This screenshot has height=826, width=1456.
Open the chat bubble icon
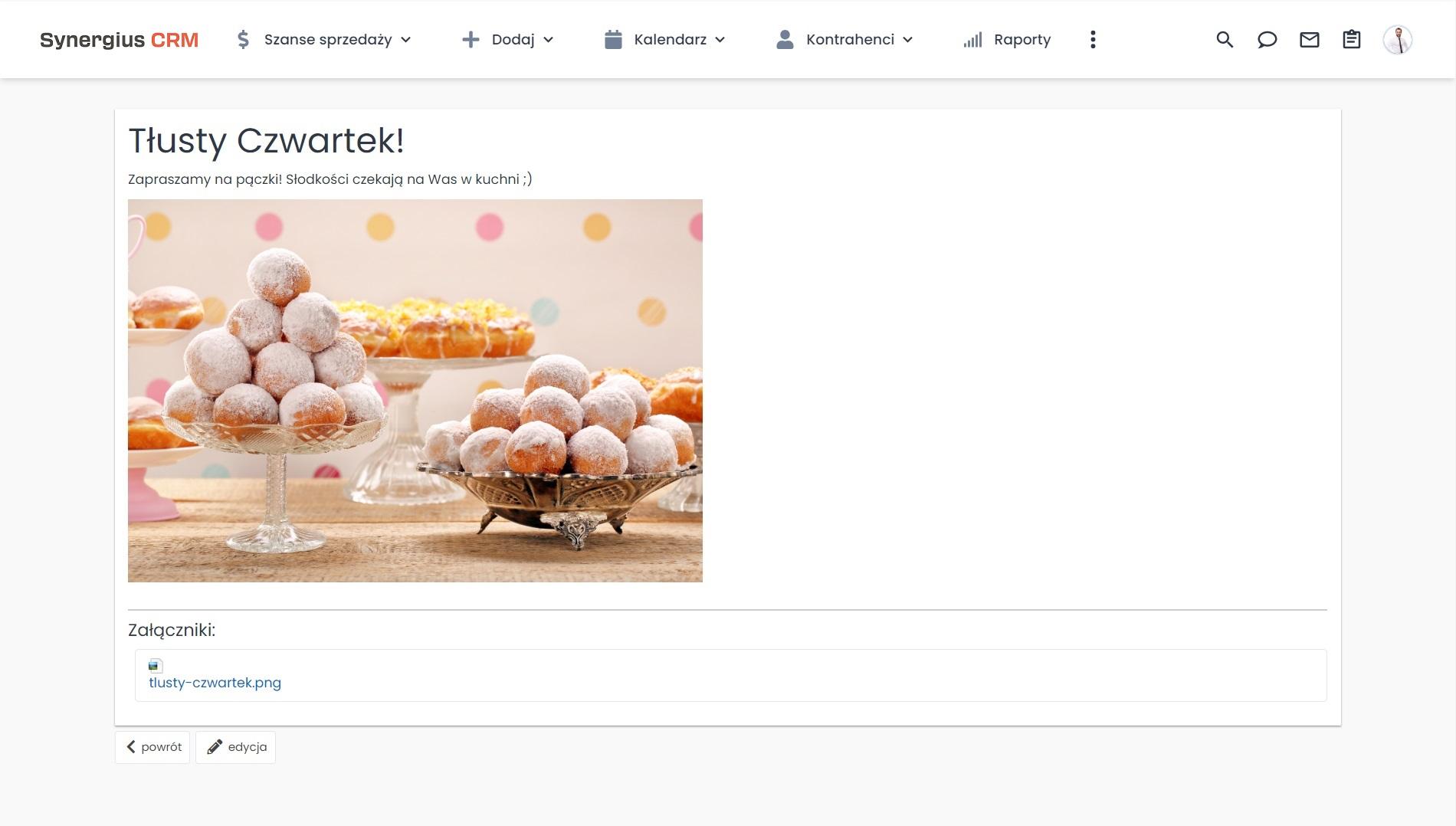tap(1267, 40)
